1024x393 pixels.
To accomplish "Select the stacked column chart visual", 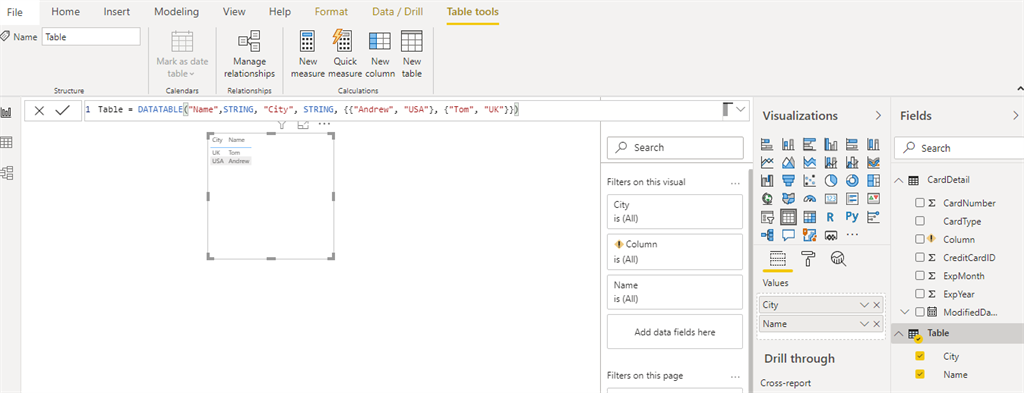I will [788, 144].
